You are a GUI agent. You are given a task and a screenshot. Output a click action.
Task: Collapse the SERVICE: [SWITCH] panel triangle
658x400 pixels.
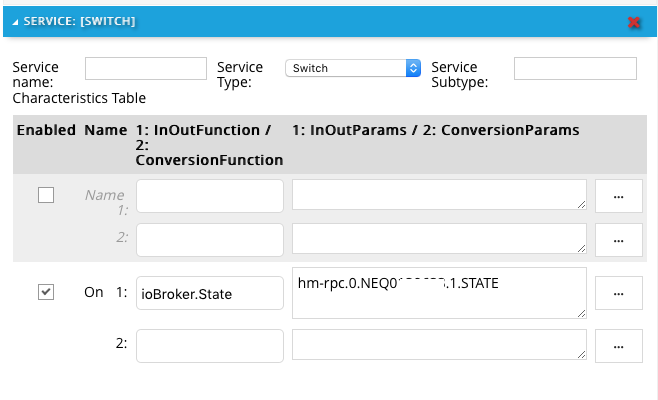point(13,20)
